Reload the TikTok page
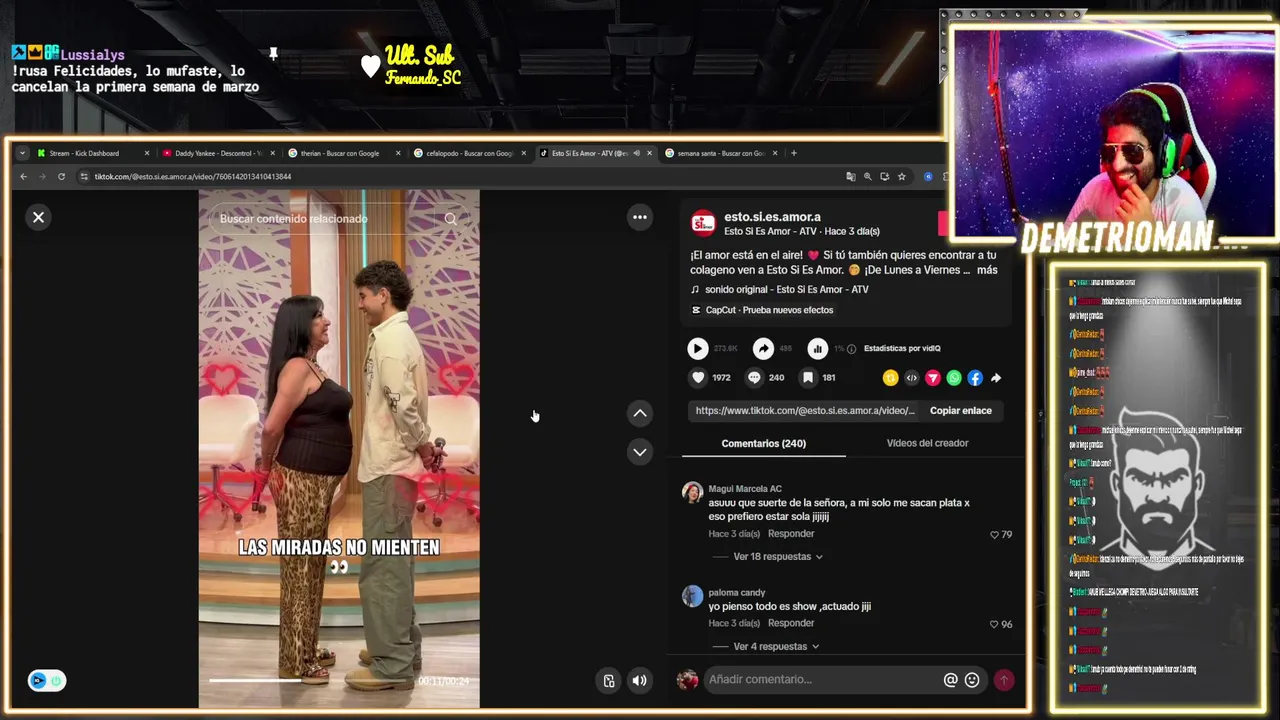This screenshot has height=720, width=1280. click(x=61, y=177)
